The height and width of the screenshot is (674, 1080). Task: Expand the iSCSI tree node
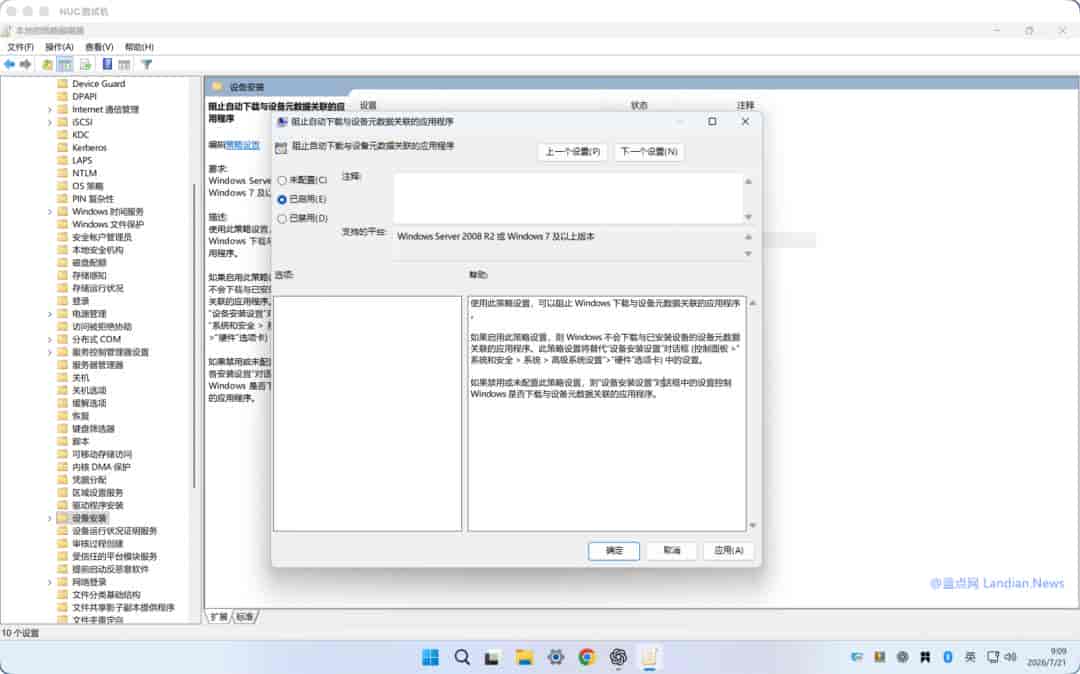[x=50, y=123]
